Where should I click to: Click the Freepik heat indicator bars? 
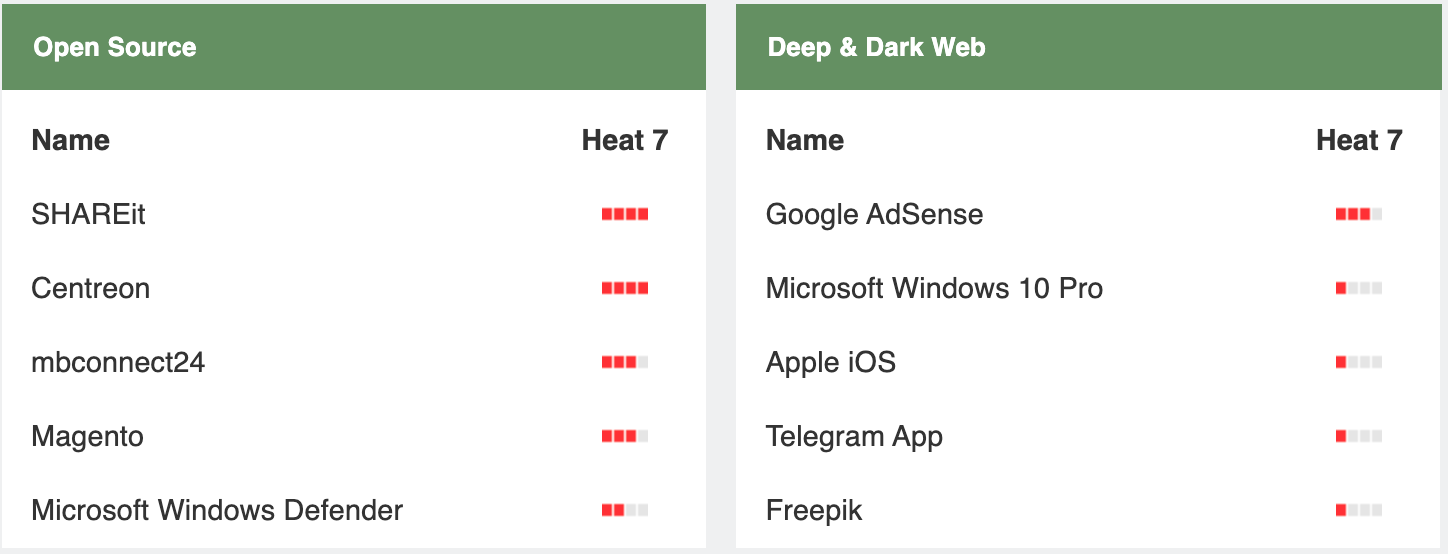tap(1359, 510)
